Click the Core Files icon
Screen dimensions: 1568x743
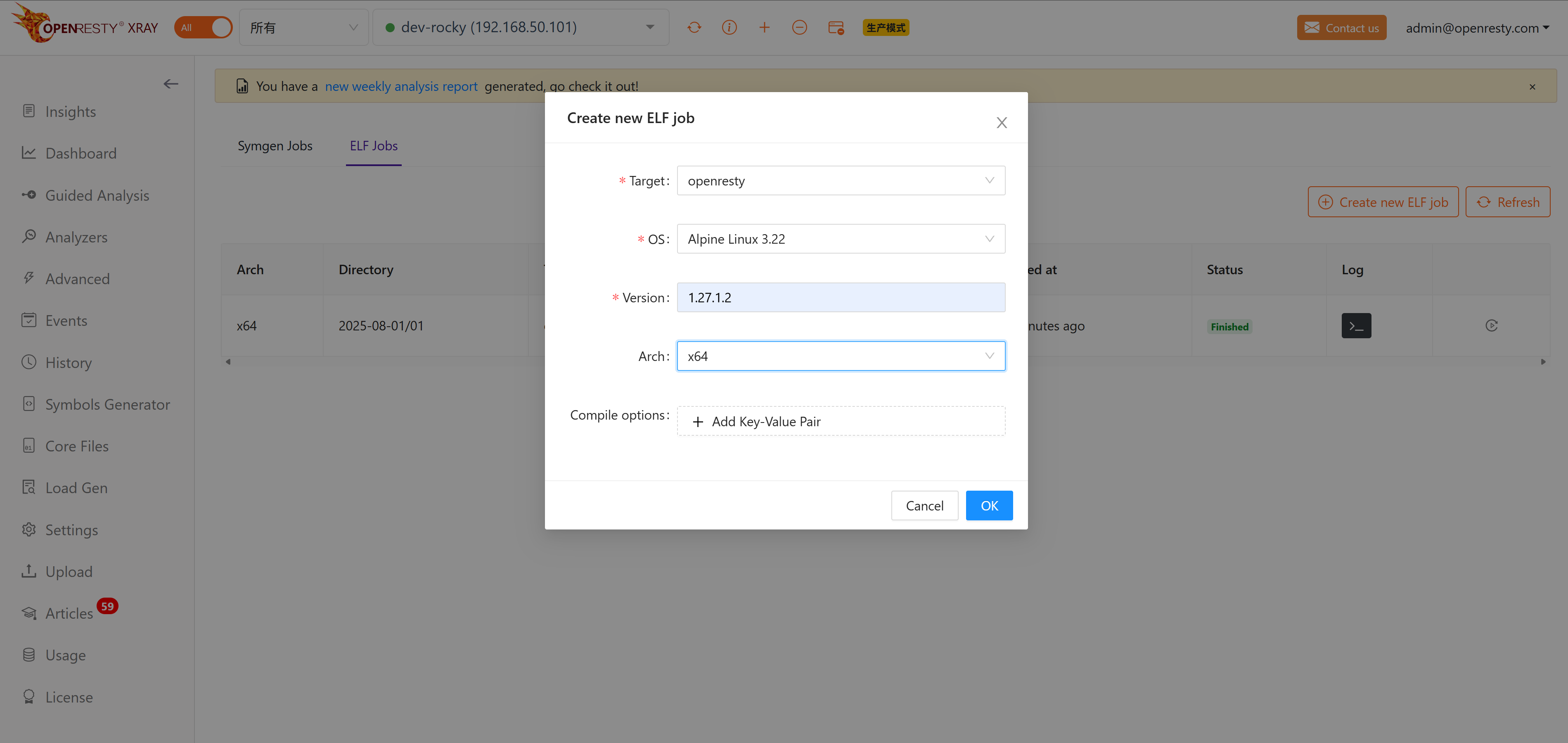tap(28, 446)
